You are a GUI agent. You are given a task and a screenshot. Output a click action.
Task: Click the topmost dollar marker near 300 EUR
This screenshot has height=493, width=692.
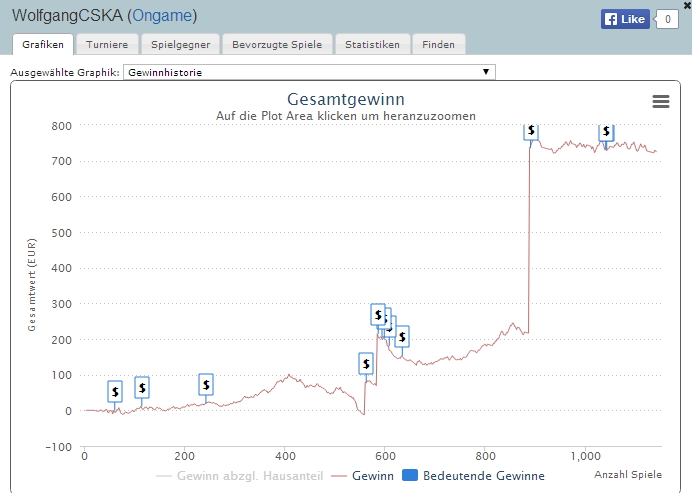coord(378,315)
